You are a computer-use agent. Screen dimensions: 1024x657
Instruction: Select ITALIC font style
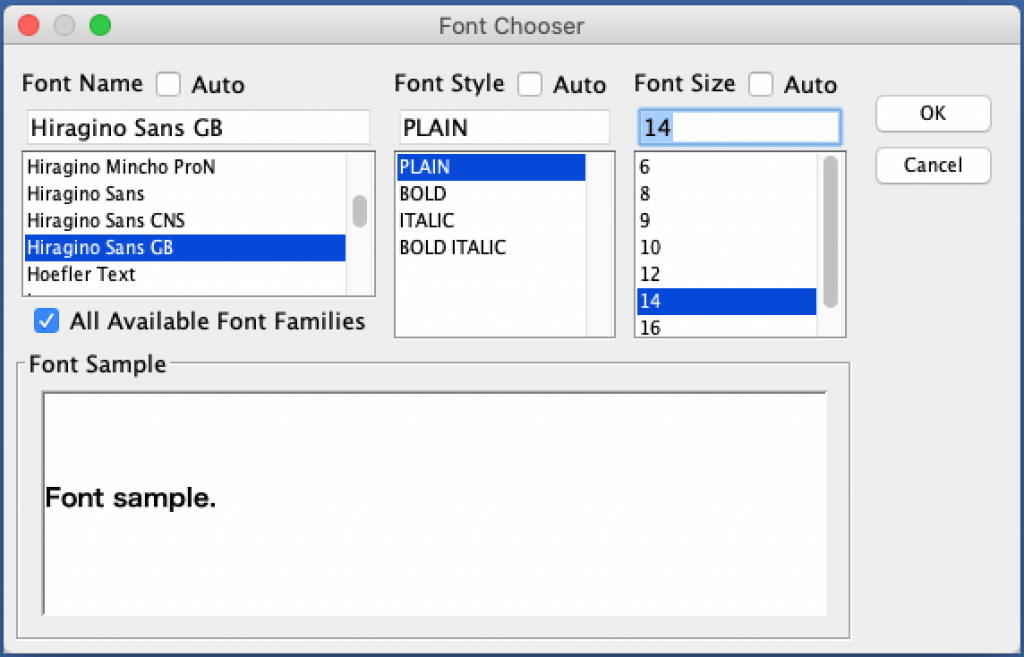tap(427, 220)
